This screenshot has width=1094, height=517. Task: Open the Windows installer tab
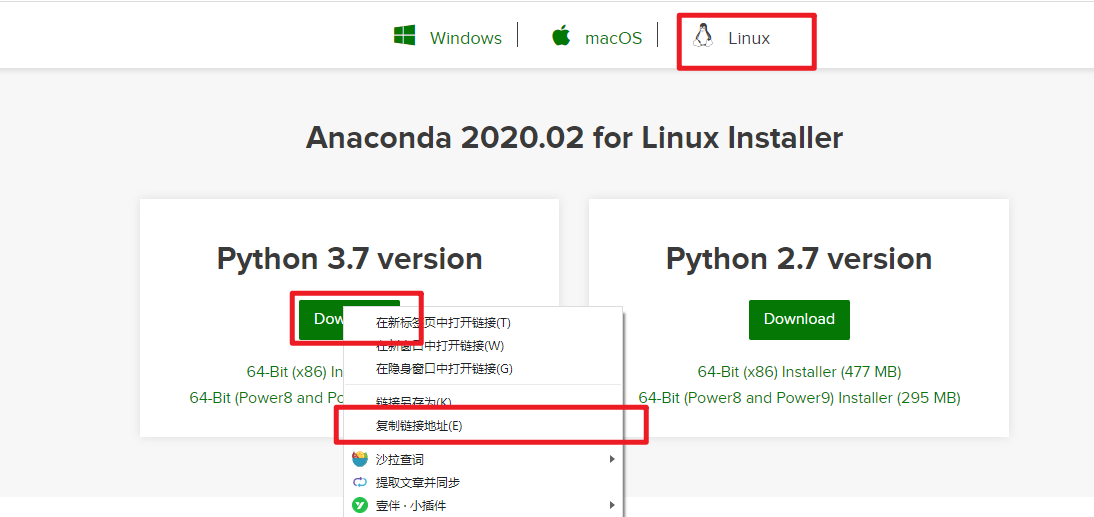[x=465, y=38]
